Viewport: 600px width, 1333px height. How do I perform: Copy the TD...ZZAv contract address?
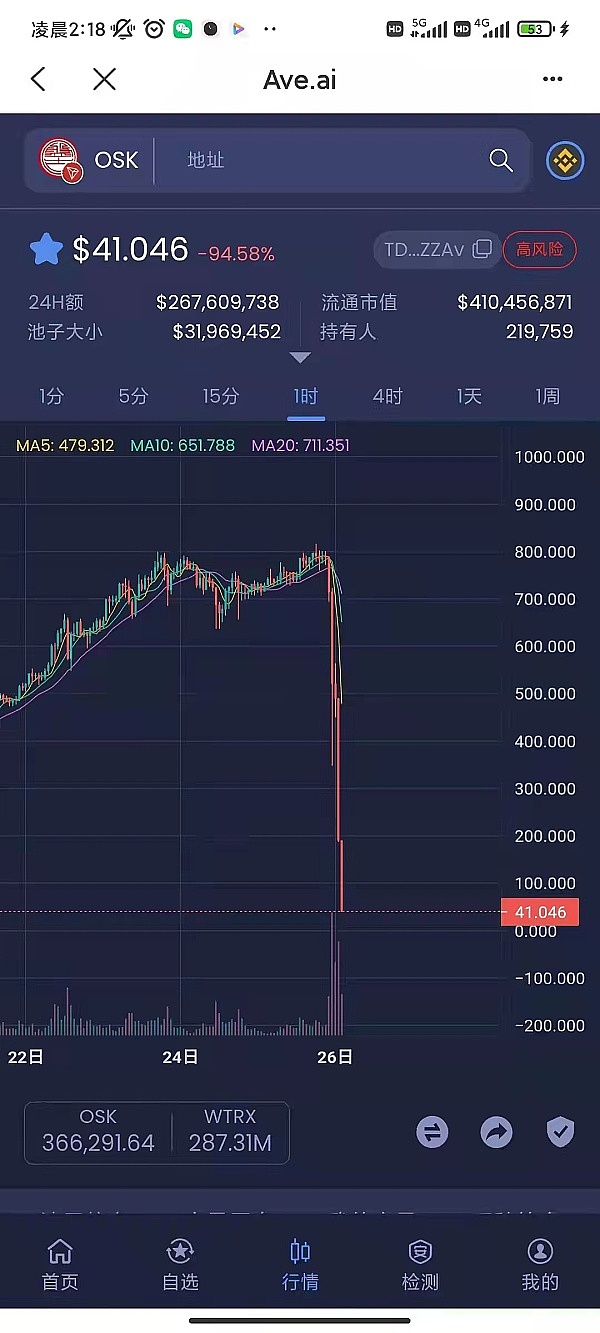click(482, 249)
